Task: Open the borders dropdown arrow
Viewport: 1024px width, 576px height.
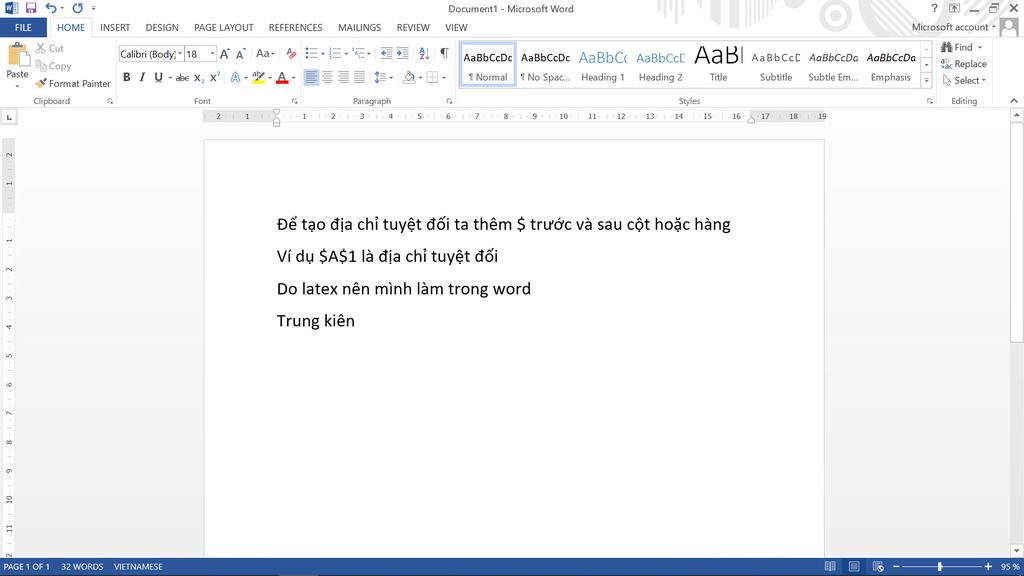Action: click(444, 78)
